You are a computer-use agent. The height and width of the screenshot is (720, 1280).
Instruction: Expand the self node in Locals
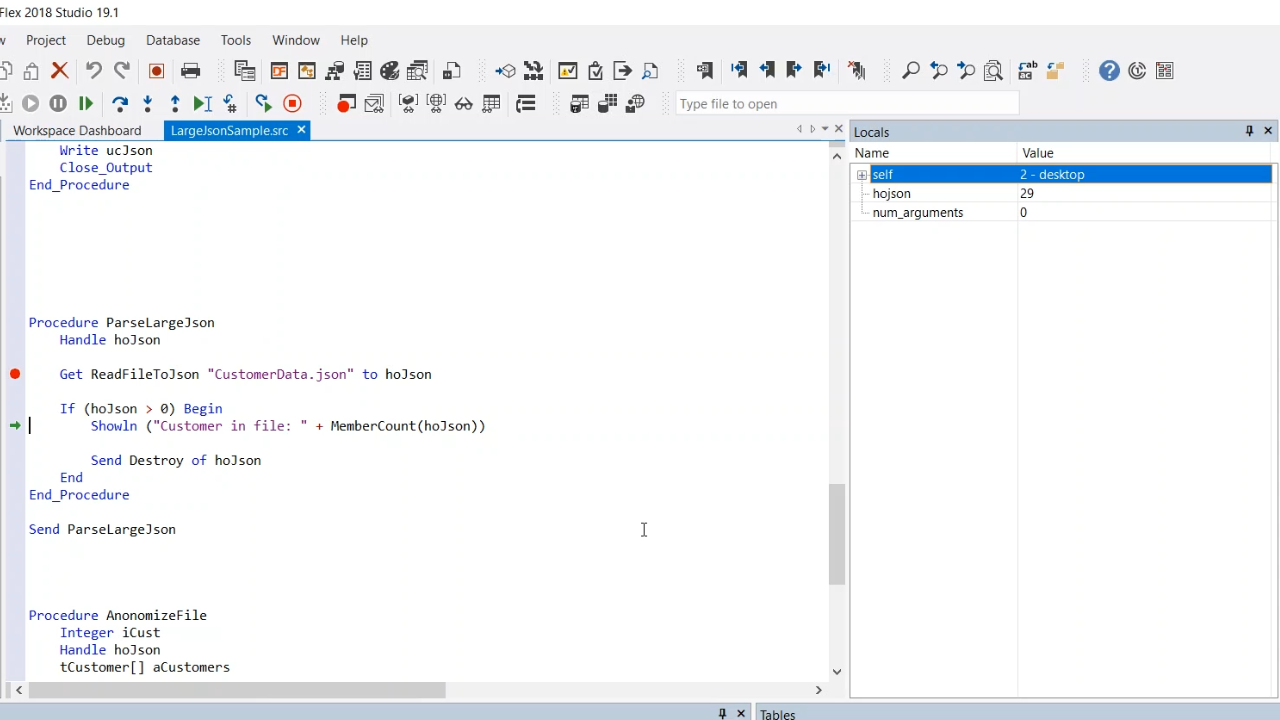[x=862, y=175]
